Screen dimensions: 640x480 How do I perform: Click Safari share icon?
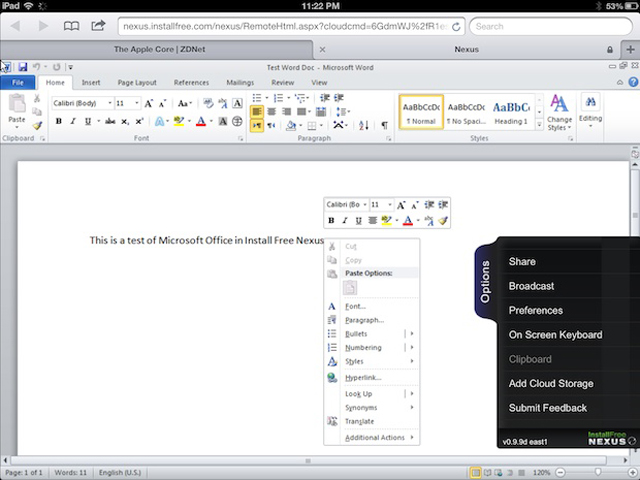tap(98, 26)
